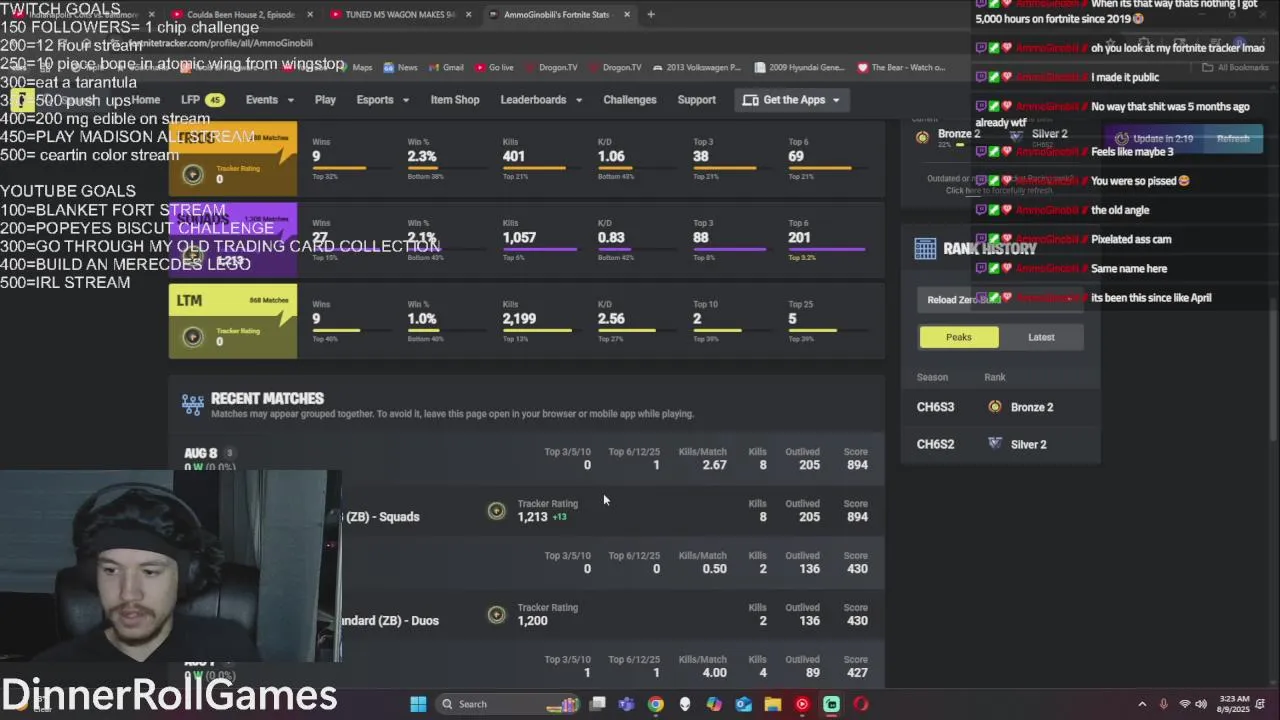
Task: Select AmmoGinobili's Fortnite Stats tab
Action: click(x=558, y=14)
